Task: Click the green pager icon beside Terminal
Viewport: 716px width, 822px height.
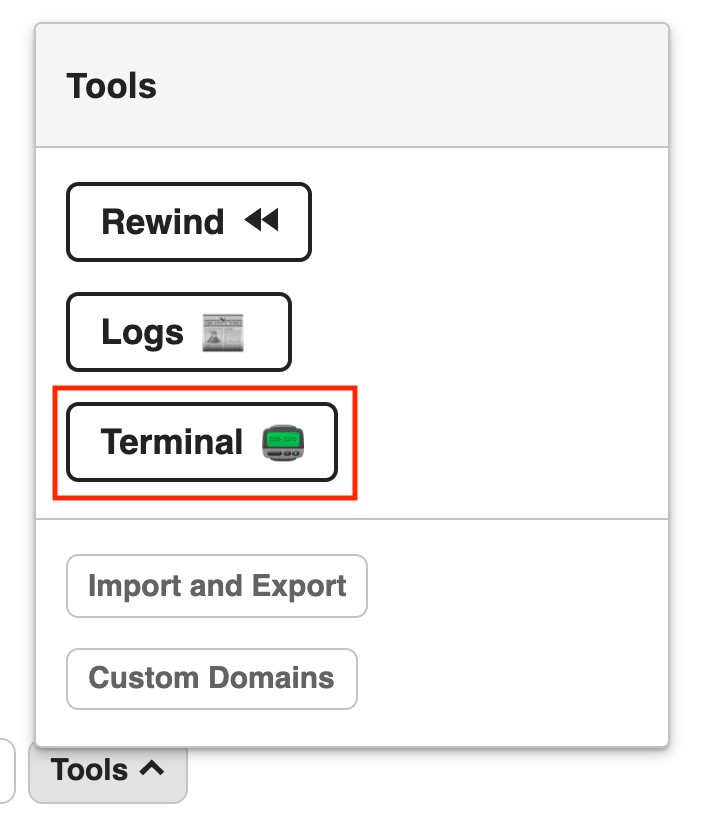Action: (x=283, y=442)
